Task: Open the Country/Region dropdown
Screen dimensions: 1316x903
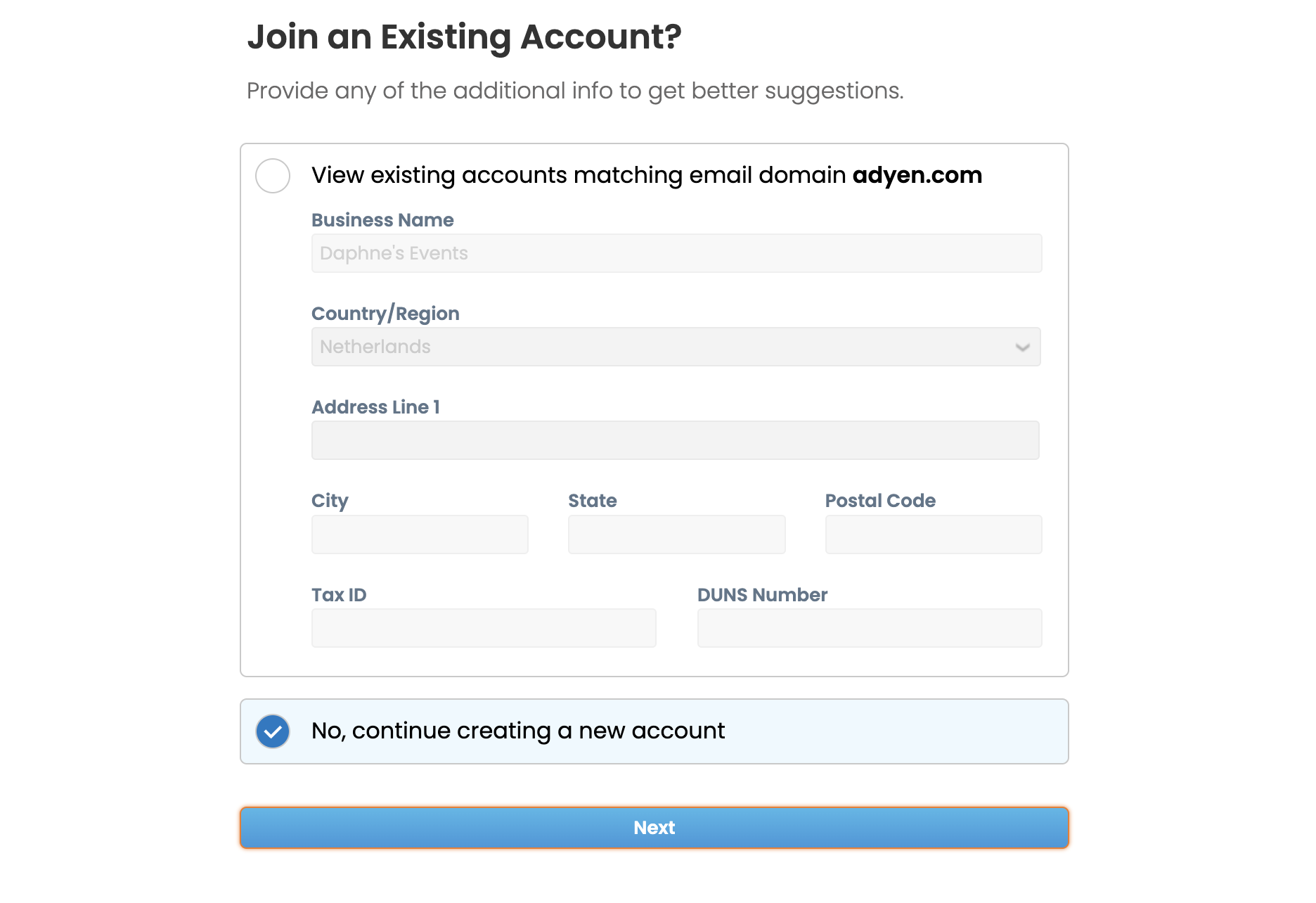Action: 676,346
